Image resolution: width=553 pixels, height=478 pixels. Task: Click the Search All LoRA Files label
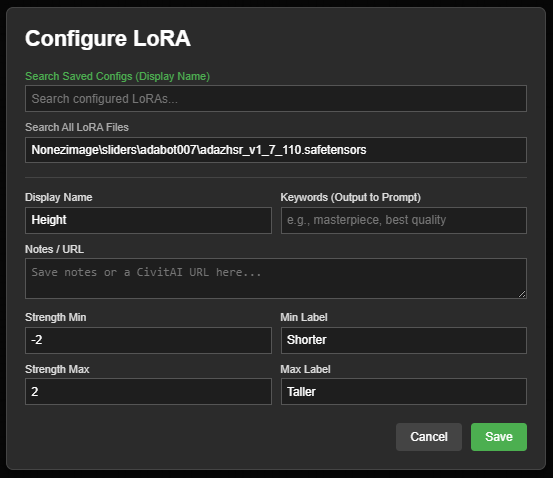77,127
